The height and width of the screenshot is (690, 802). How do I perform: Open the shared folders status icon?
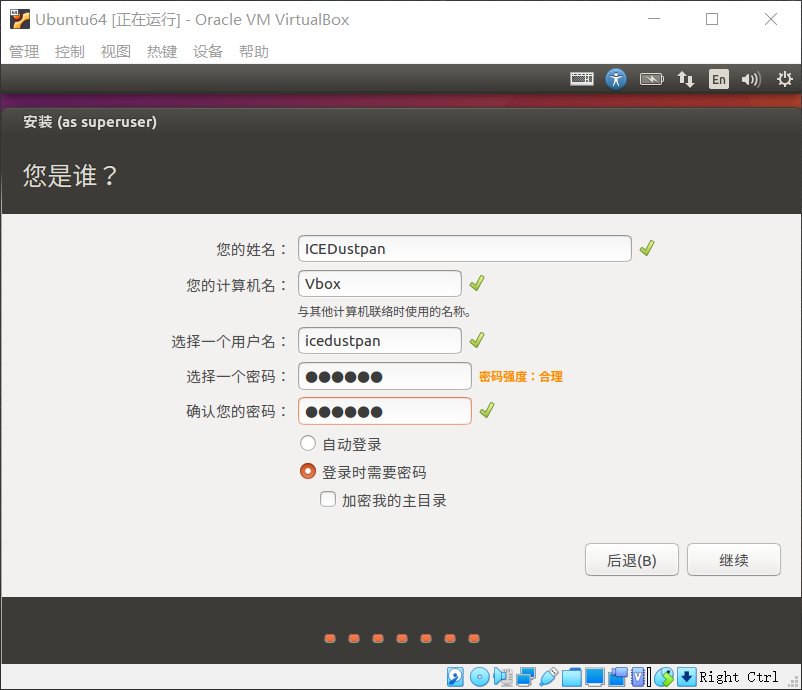tap(572, 677)
